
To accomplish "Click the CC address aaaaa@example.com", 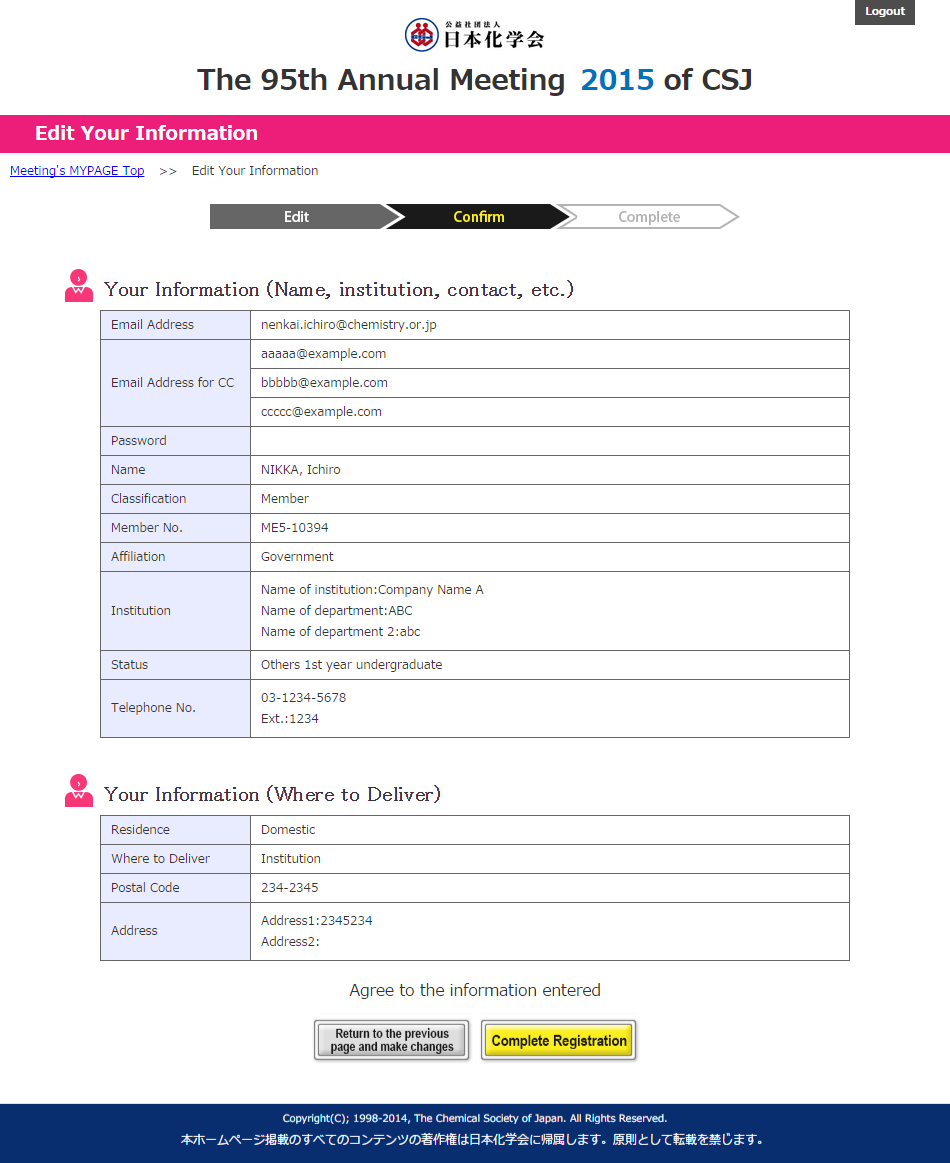I will pos(323,354).
